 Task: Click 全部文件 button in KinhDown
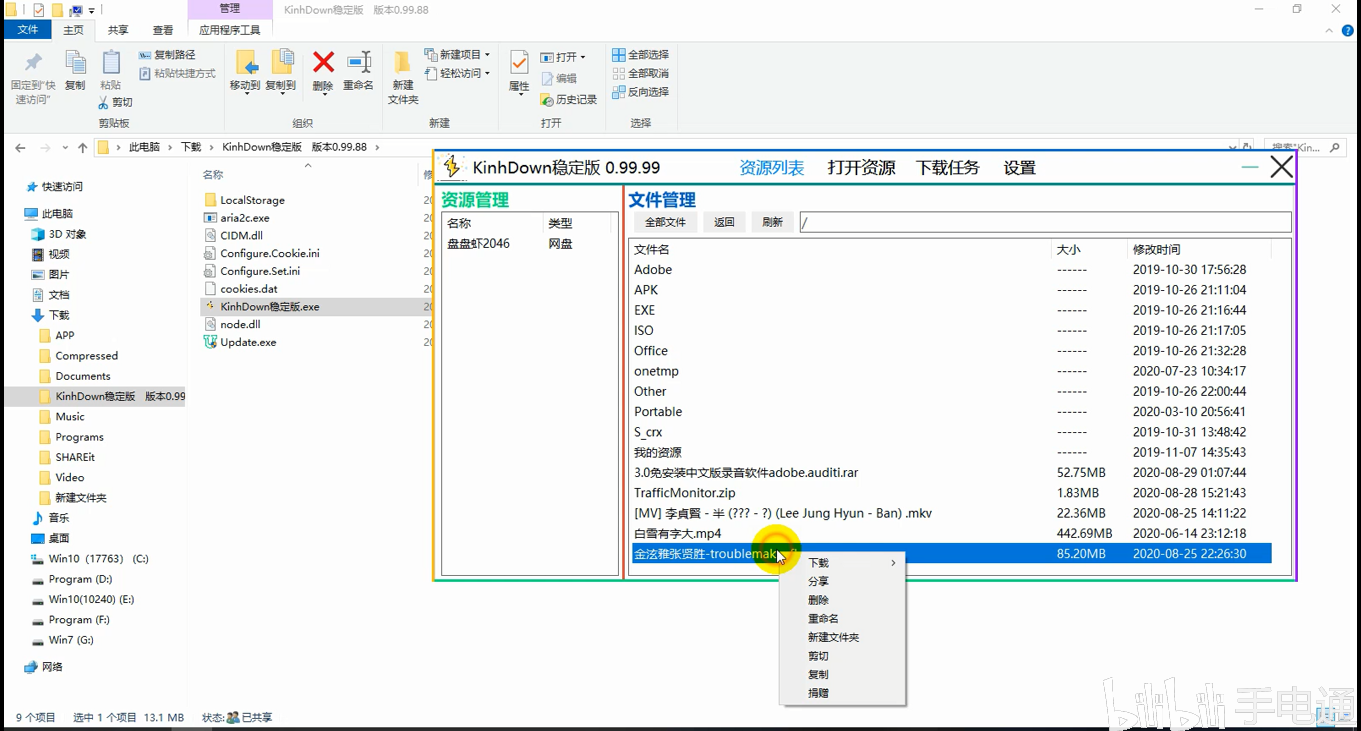pyautogui.click(x=665, y=222)
